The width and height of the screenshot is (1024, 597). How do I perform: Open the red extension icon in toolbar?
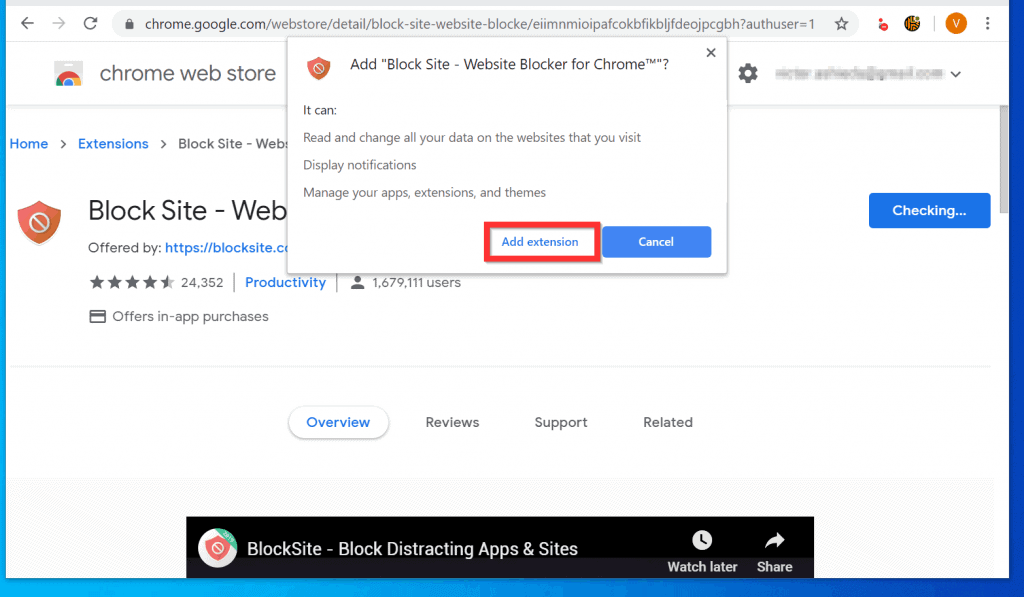(x=882, y=25)
